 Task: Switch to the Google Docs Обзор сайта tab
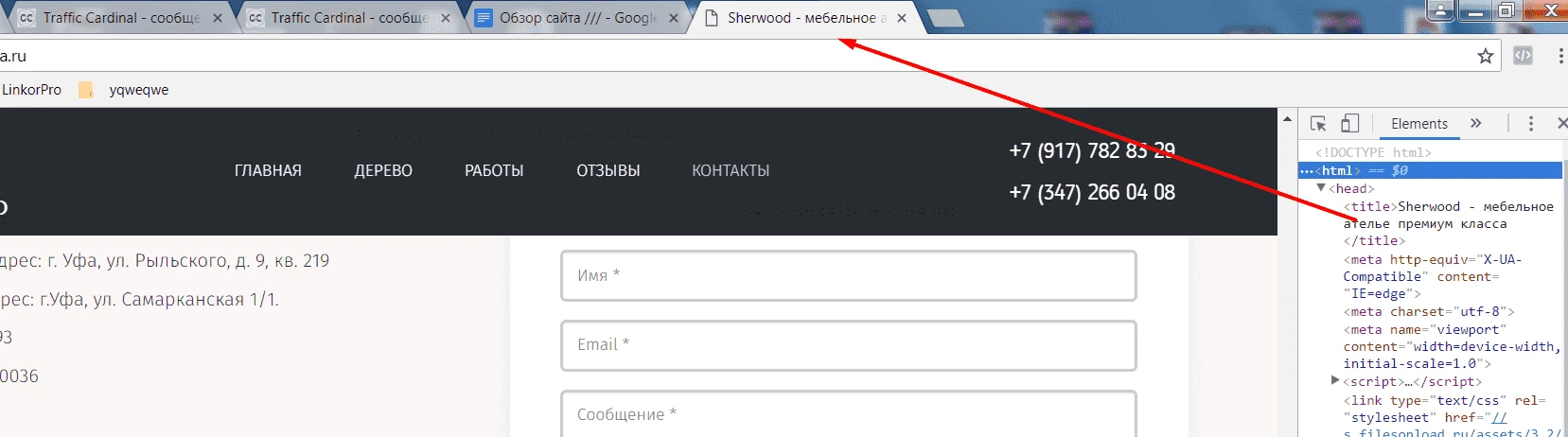tap(577, 18)
